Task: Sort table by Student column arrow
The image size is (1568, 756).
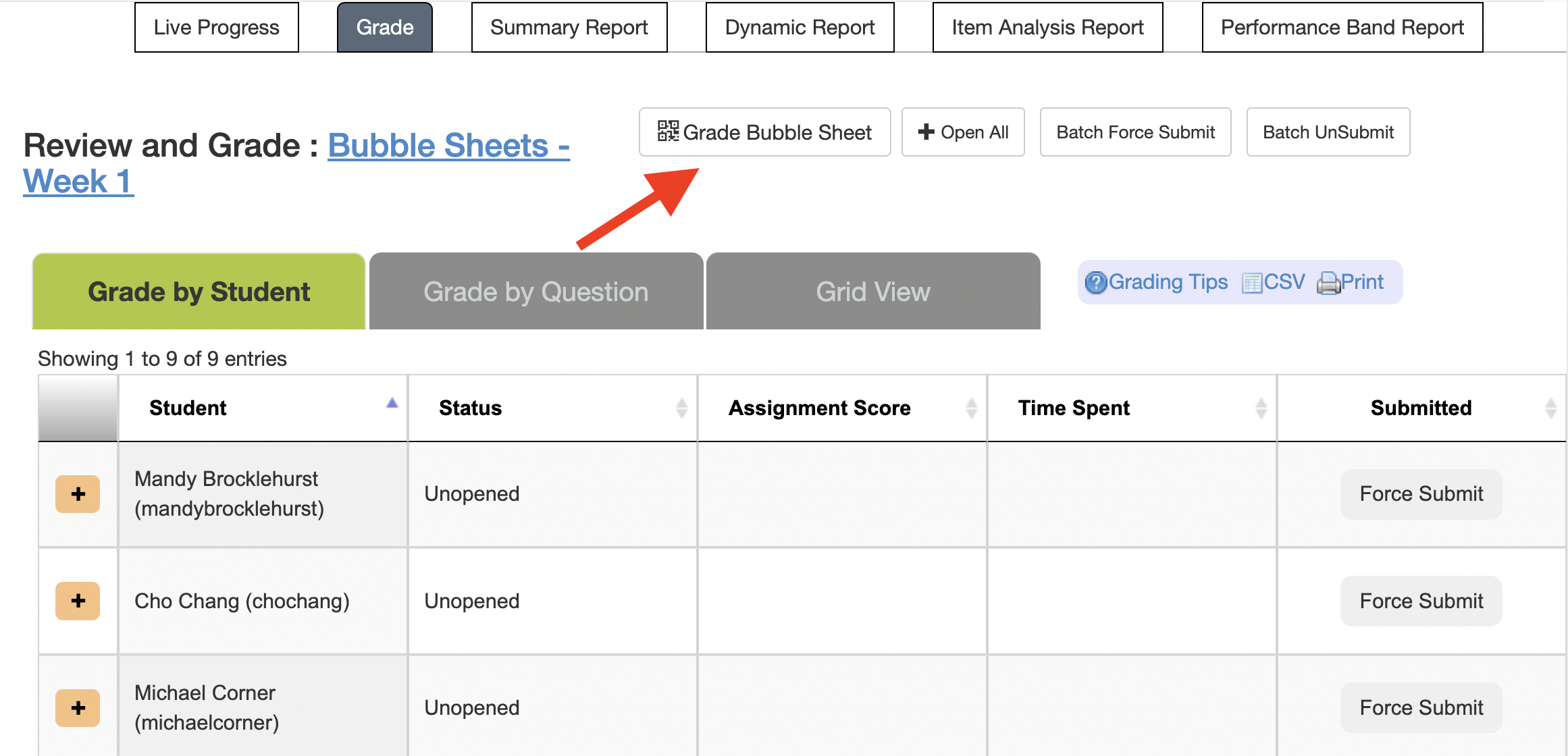Action: point(392,404)
